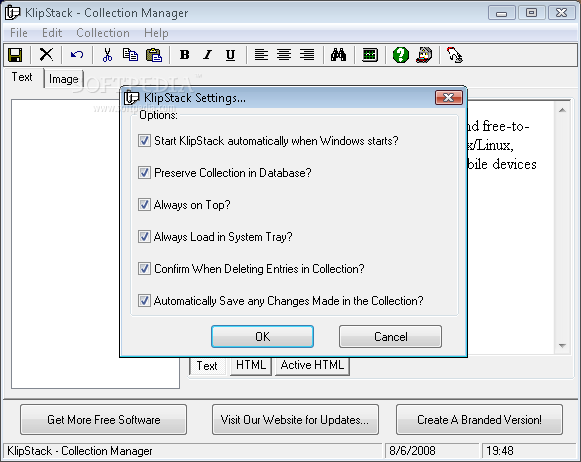581x462 pixels.
Task: Click the binoculars Find icon
Action: click(338, 55)
